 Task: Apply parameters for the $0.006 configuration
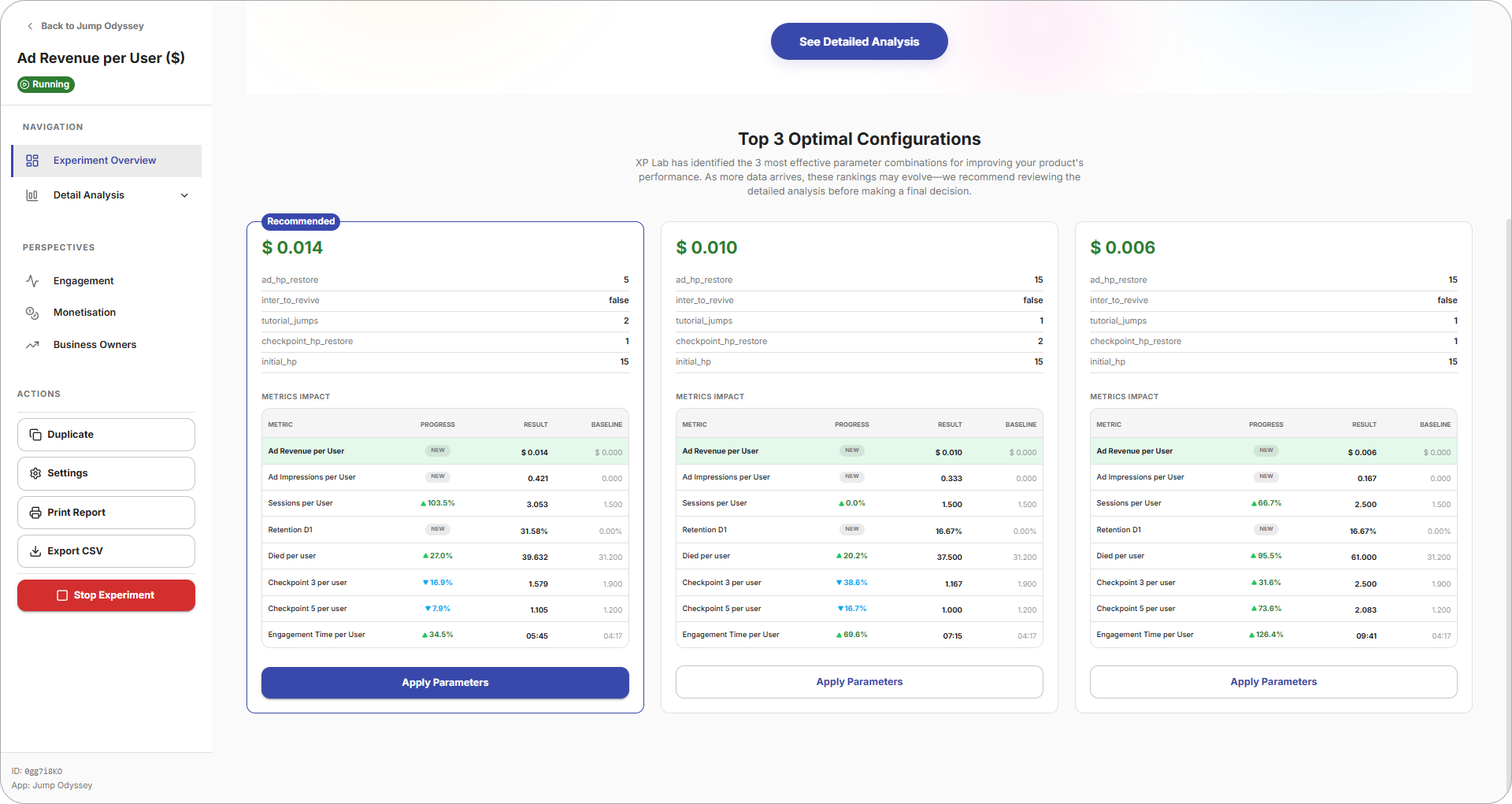(x=1273, y=682)
